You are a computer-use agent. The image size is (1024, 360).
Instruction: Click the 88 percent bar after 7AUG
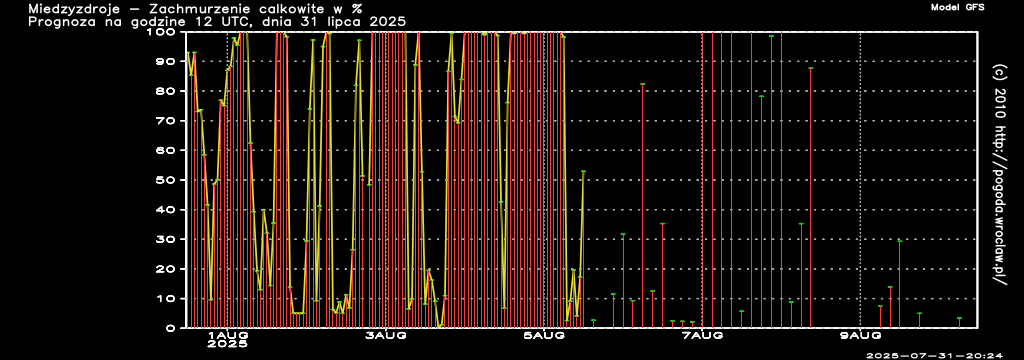(810, 198)
